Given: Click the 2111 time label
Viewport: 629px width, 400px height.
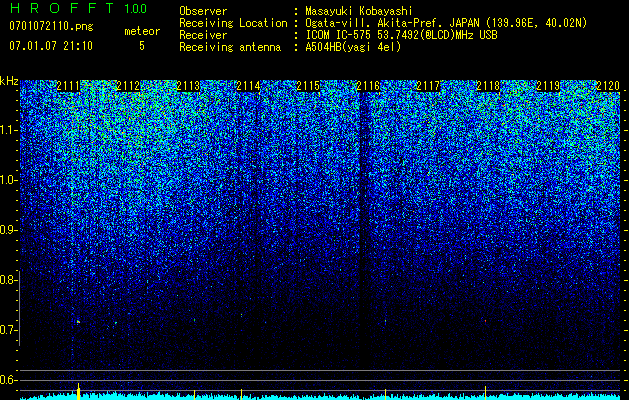Looking at the screenshot, I should tap(68, 86).
